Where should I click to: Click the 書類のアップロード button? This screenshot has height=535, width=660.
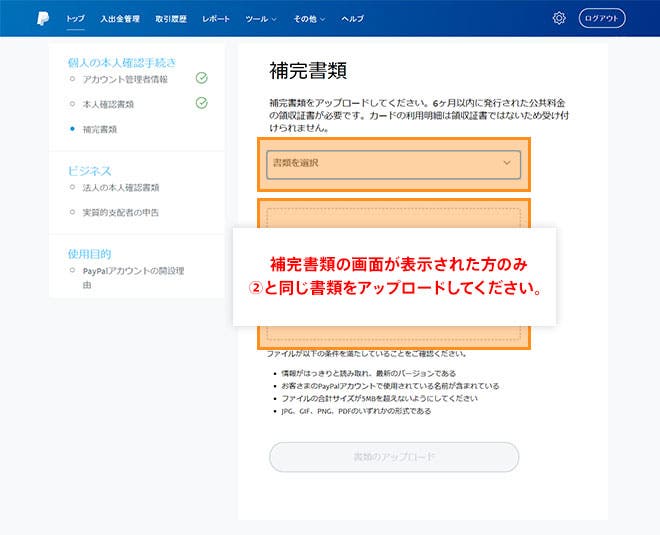pyautogui.click(x=394, y=457)
